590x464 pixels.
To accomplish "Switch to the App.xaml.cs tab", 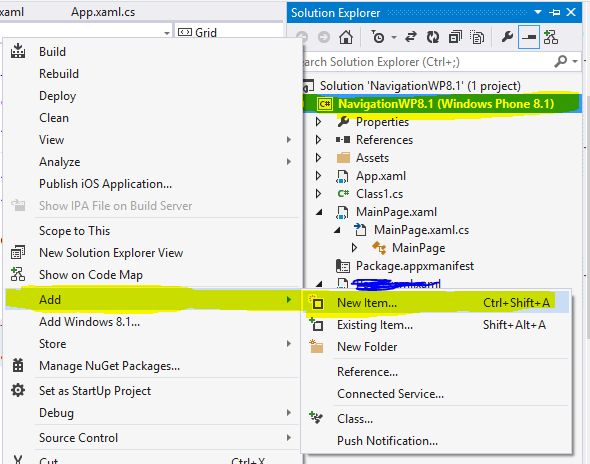I will pyautogui.click(x=103, y=12).
